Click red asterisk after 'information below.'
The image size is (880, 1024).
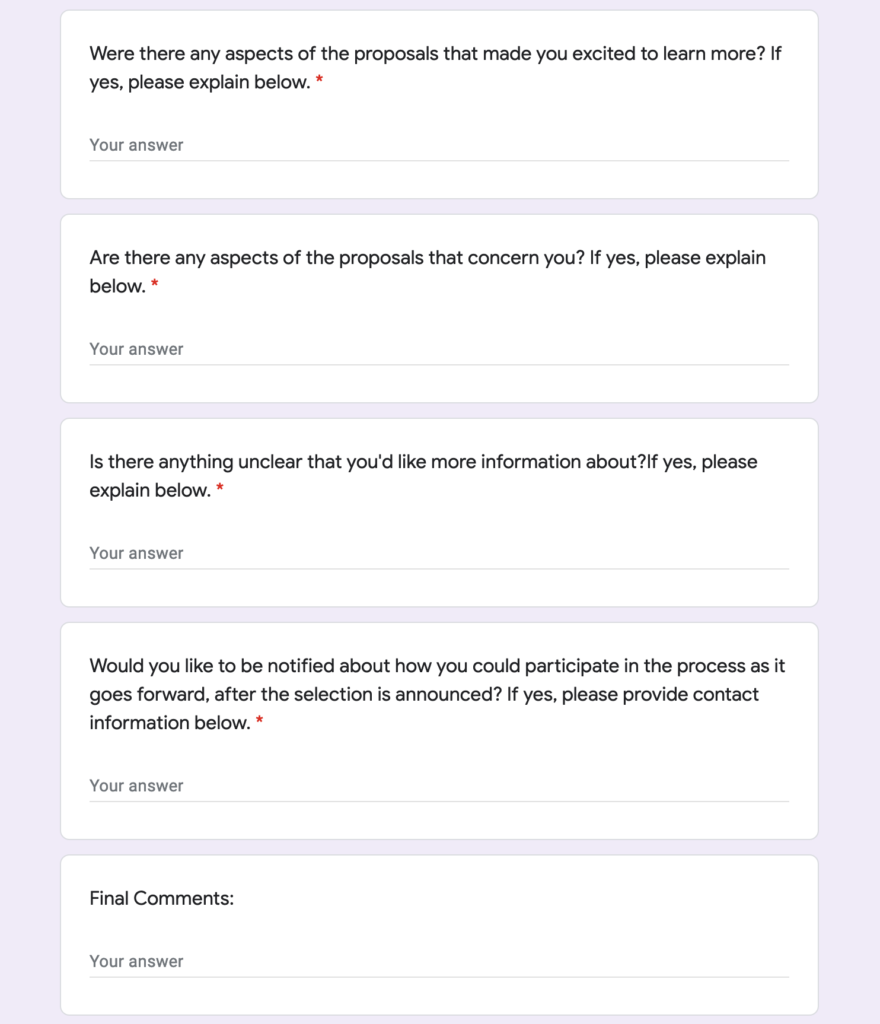[x=259, y=720]
